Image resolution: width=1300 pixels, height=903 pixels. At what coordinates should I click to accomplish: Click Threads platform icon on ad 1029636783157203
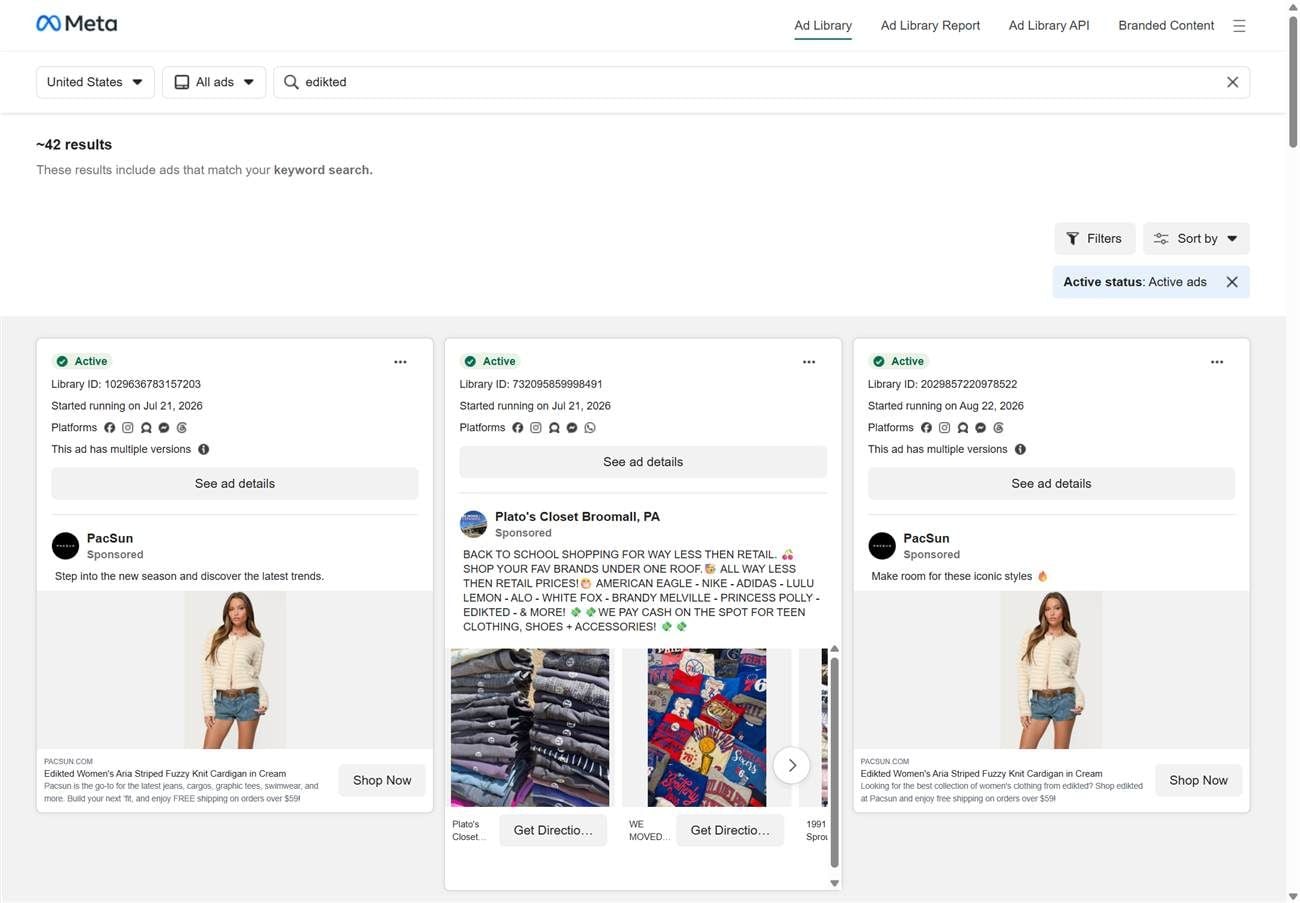point(182,428)
